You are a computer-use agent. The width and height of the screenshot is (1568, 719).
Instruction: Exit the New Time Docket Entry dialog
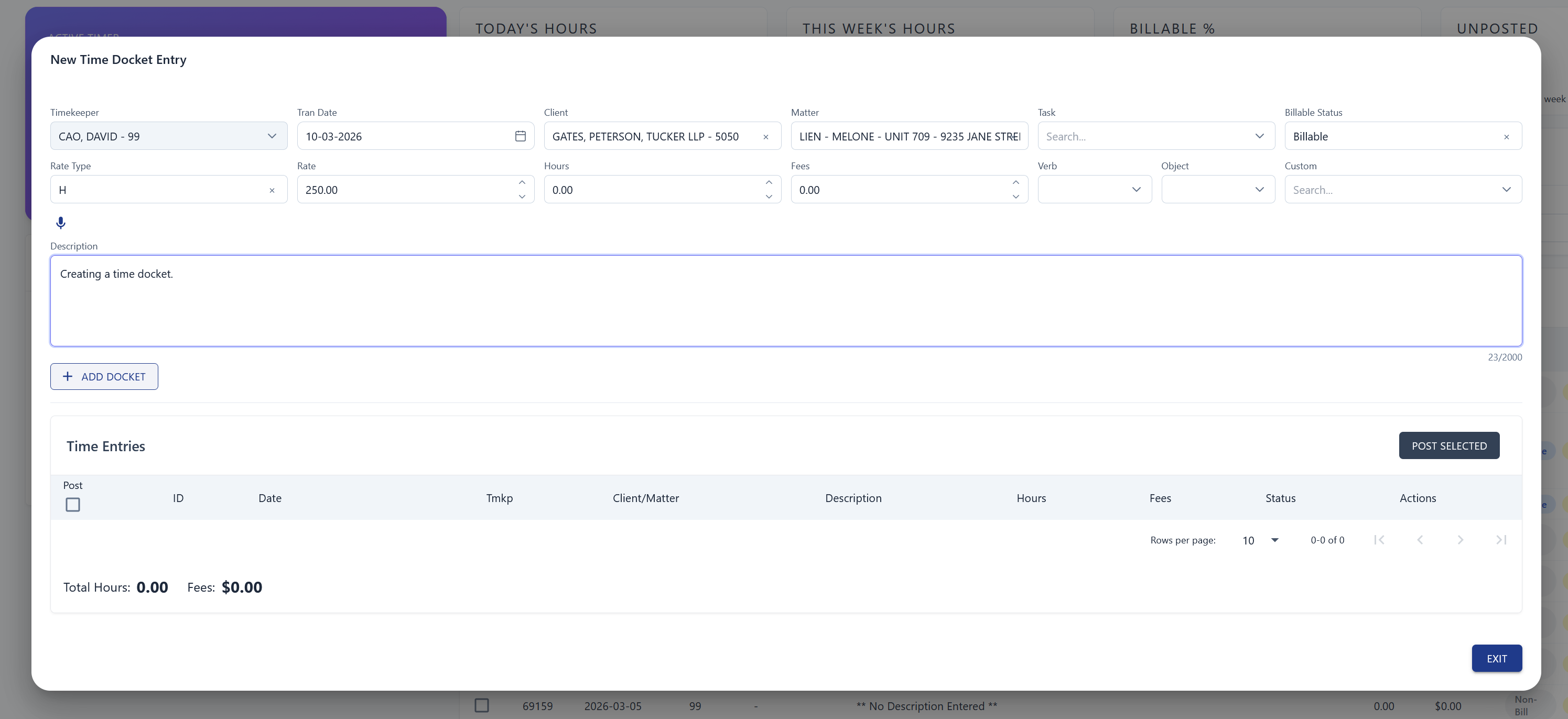coord(1496,658)
